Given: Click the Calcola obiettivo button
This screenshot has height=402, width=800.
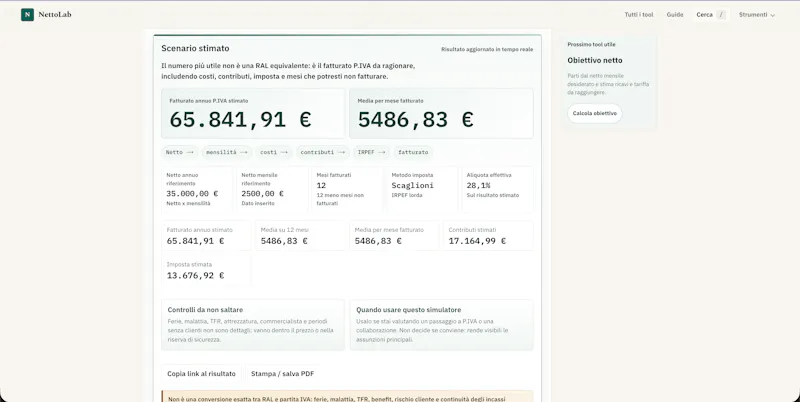Looking at the screenshot, I should (594, 113).
